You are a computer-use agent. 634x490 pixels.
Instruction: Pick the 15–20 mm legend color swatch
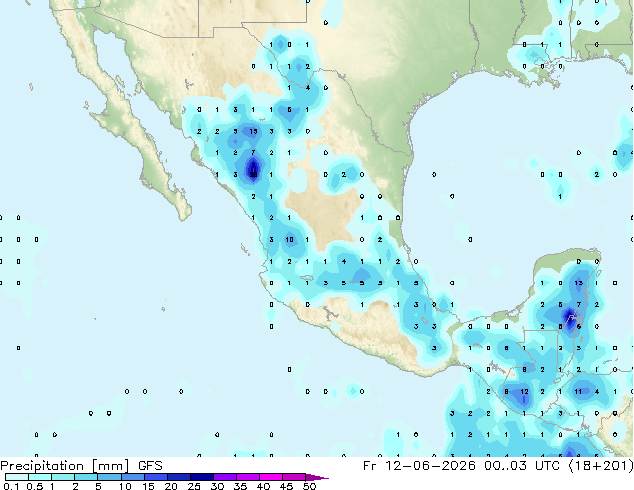click(155, 477)
